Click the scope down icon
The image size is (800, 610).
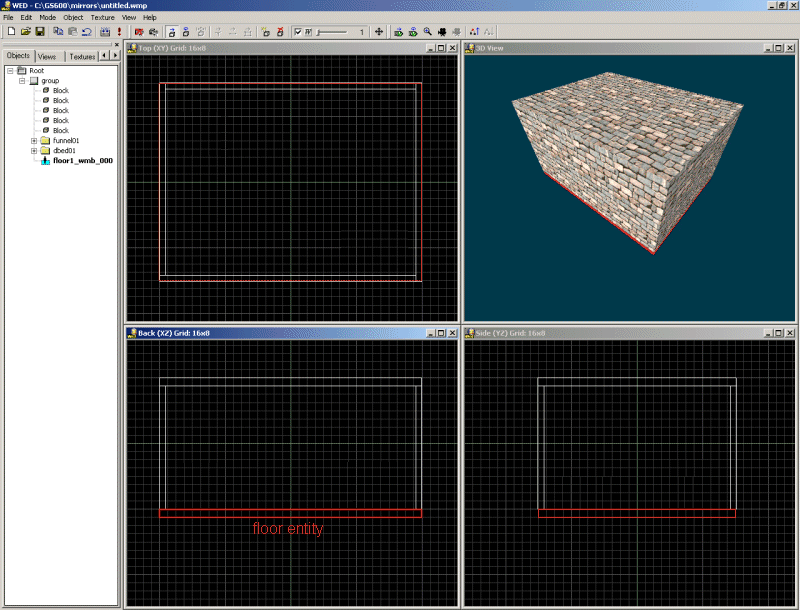(265, 32)
